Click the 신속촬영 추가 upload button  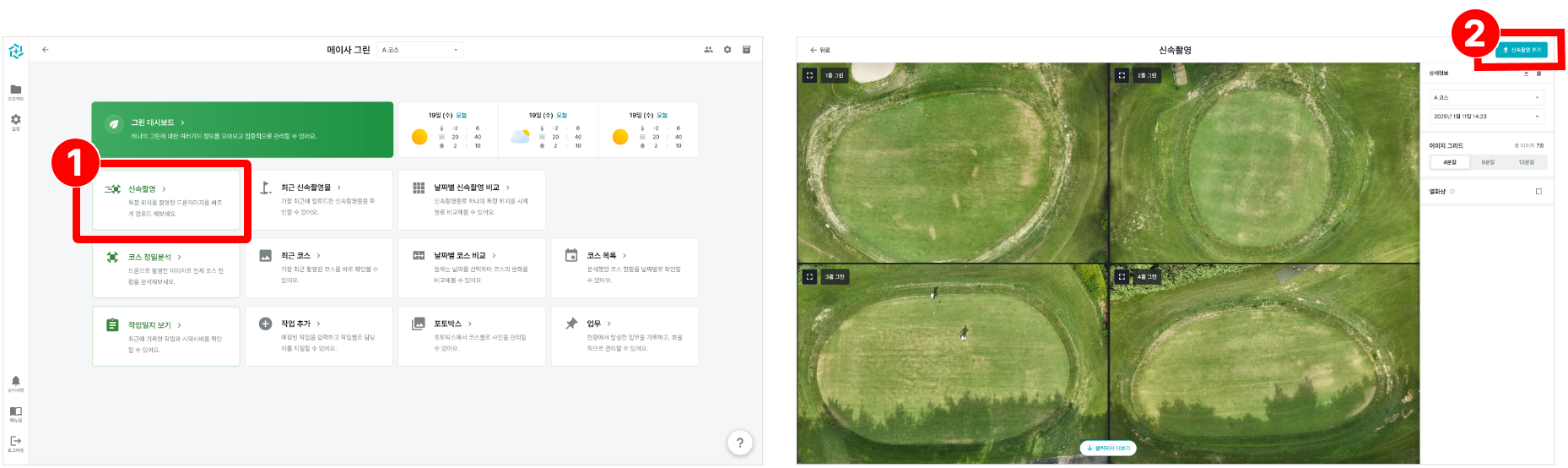[x=1522, y=50]
